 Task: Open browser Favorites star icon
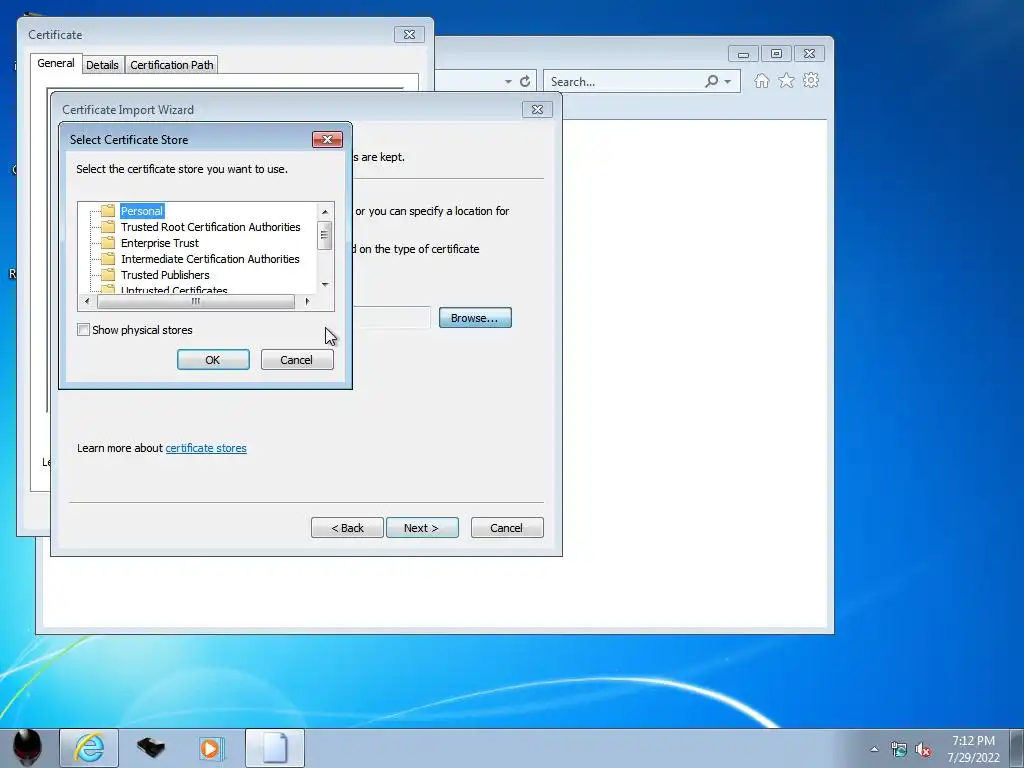pos(786,80)
